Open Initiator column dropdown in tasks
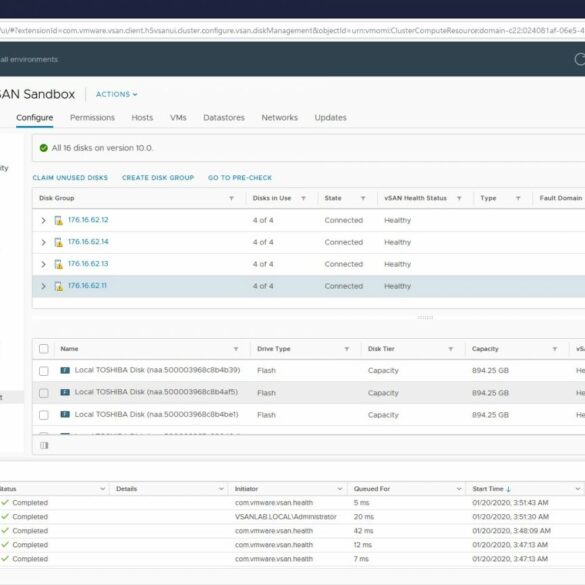 click(x=340, y=489)
